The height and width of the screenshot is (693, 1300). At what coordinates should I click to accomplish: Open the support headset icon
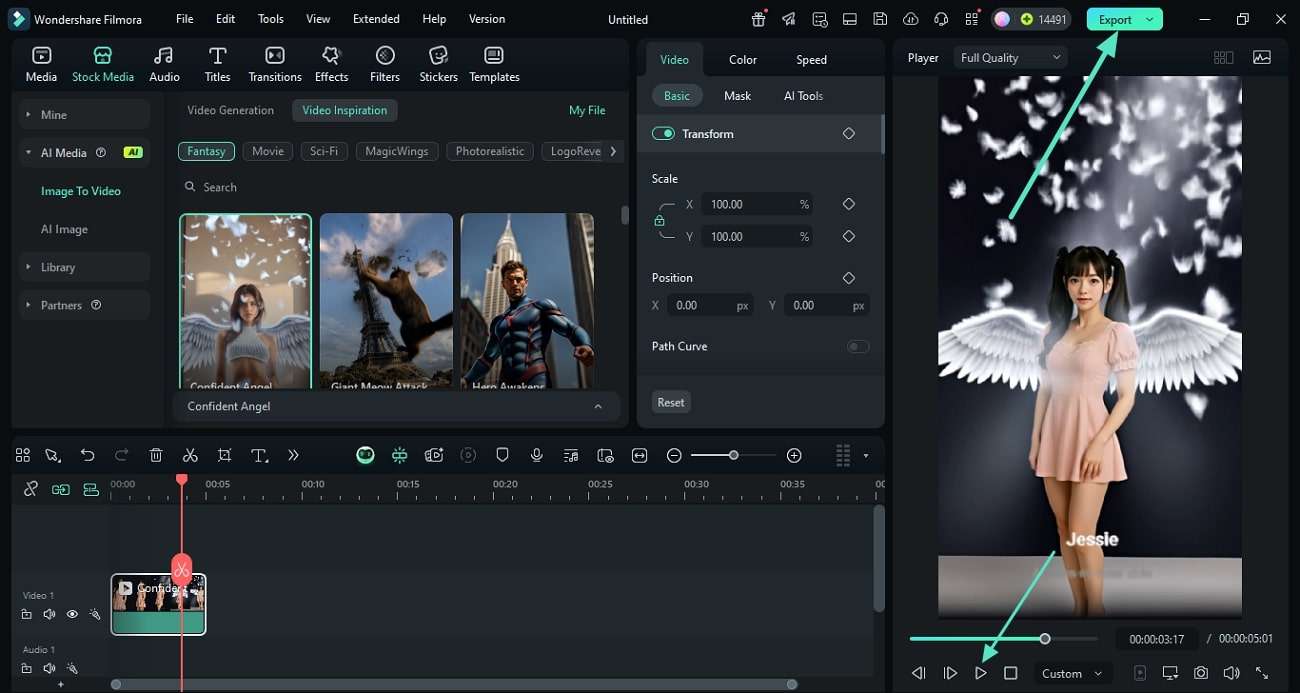(940, 19)
